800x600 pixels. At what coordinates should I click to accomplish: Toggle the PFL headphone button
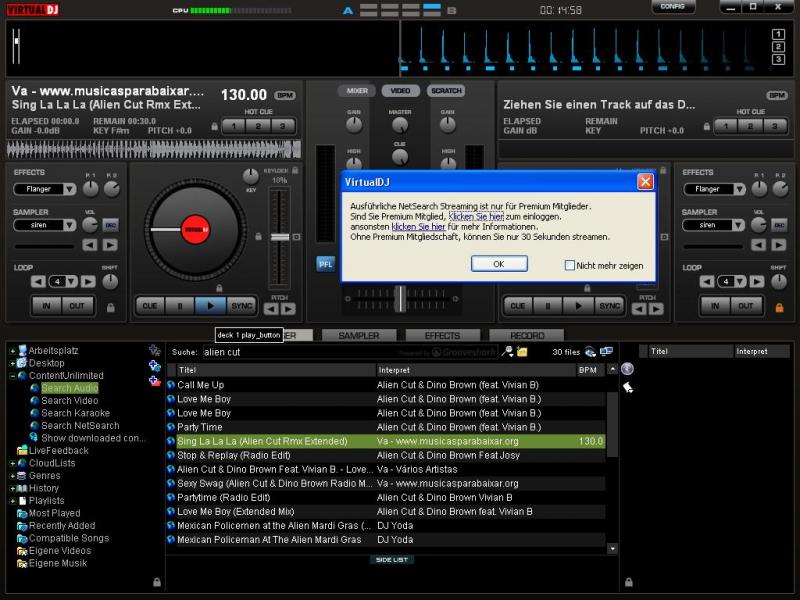[325, 264]
